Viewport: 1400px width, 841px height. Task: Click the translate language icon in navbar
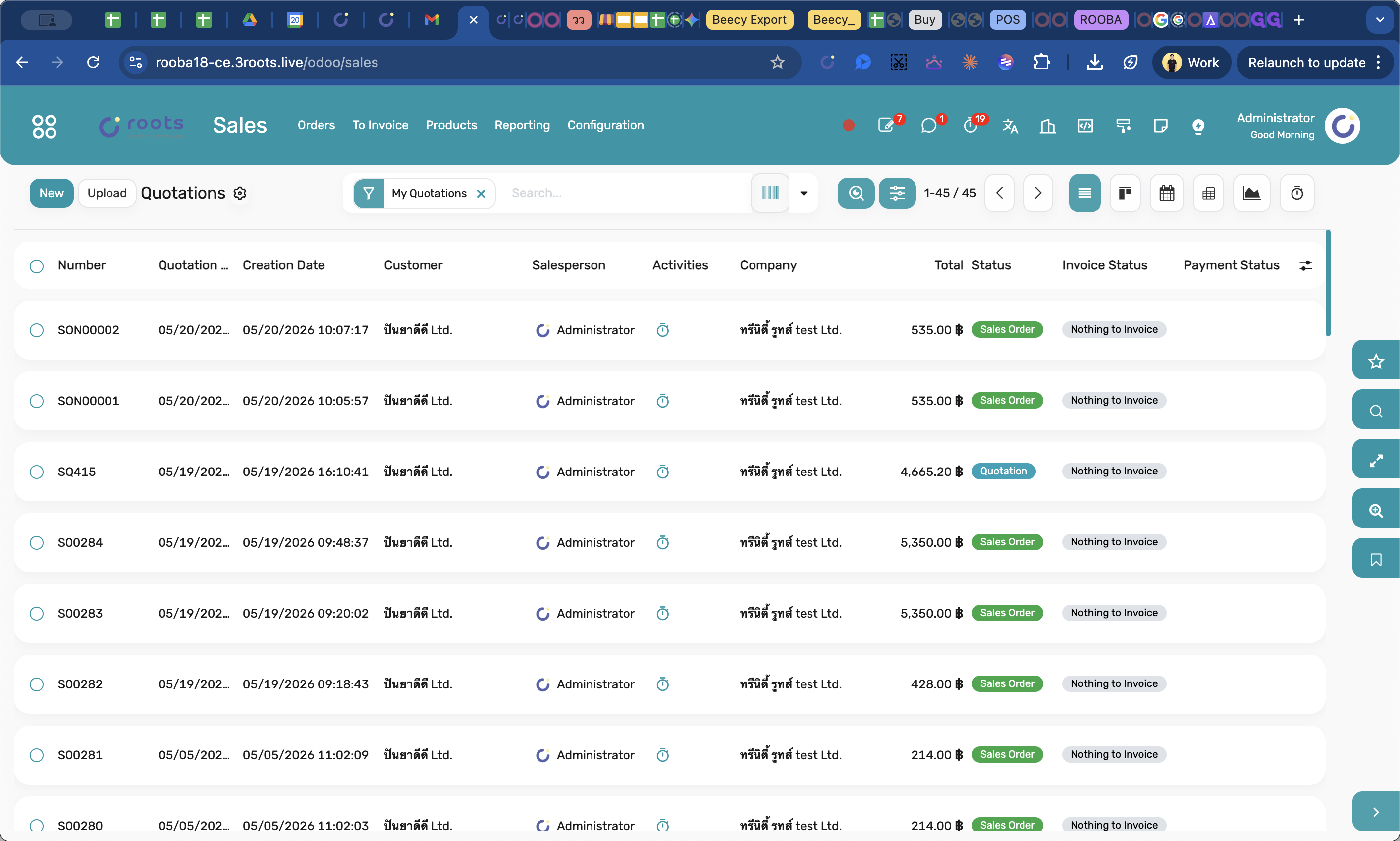coord(1010,126)
